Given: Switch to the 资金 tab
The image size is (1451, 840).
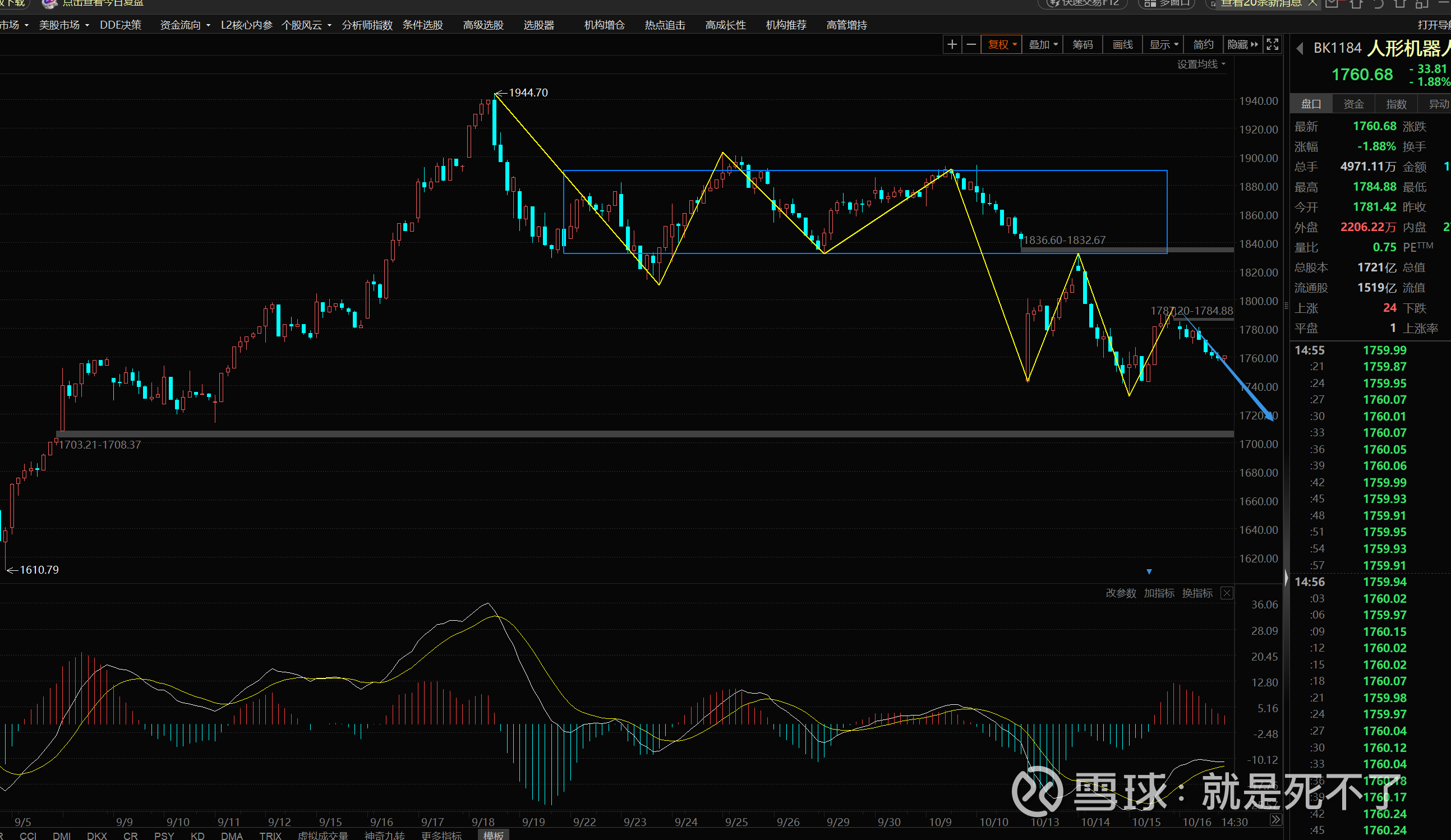Looking at the screenshot, I should [x=1353, y=104].
